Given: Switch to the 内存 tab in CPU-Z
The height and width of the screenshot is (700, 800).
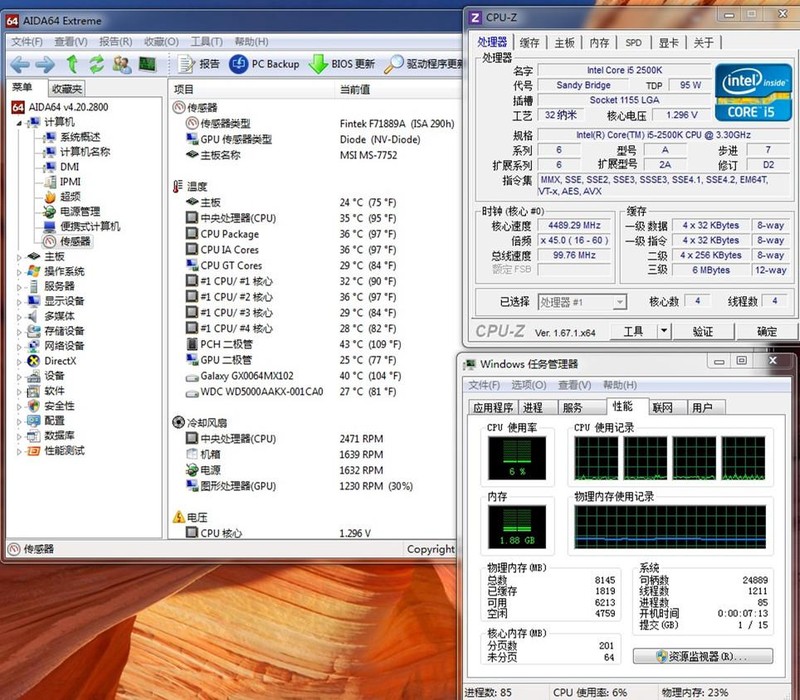Looking at the screenshot, I should coord(599,43).
